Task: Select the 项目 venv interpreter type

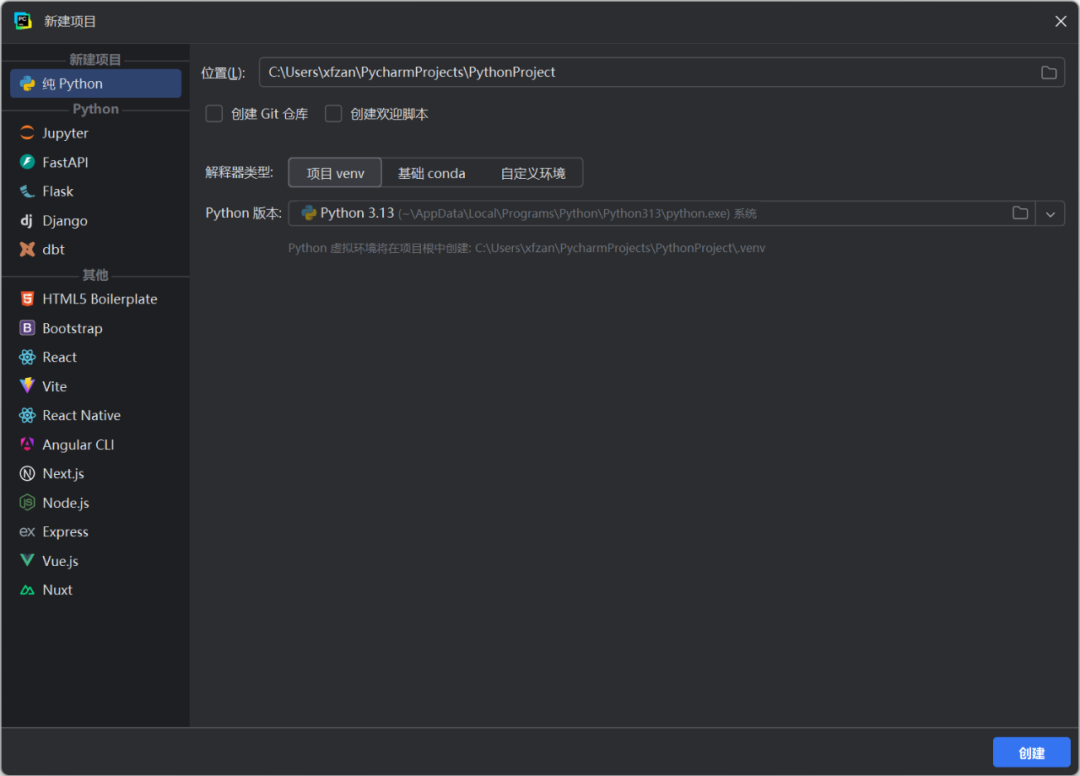Action: tap(335, 173)
